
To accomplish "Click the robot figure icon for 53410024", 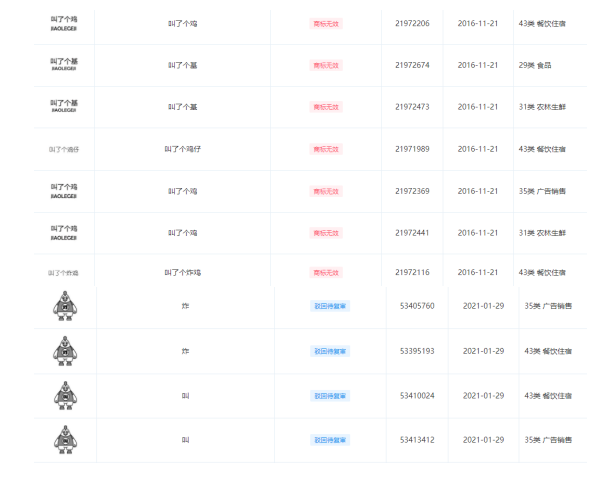I will click(x=64, y=396).
